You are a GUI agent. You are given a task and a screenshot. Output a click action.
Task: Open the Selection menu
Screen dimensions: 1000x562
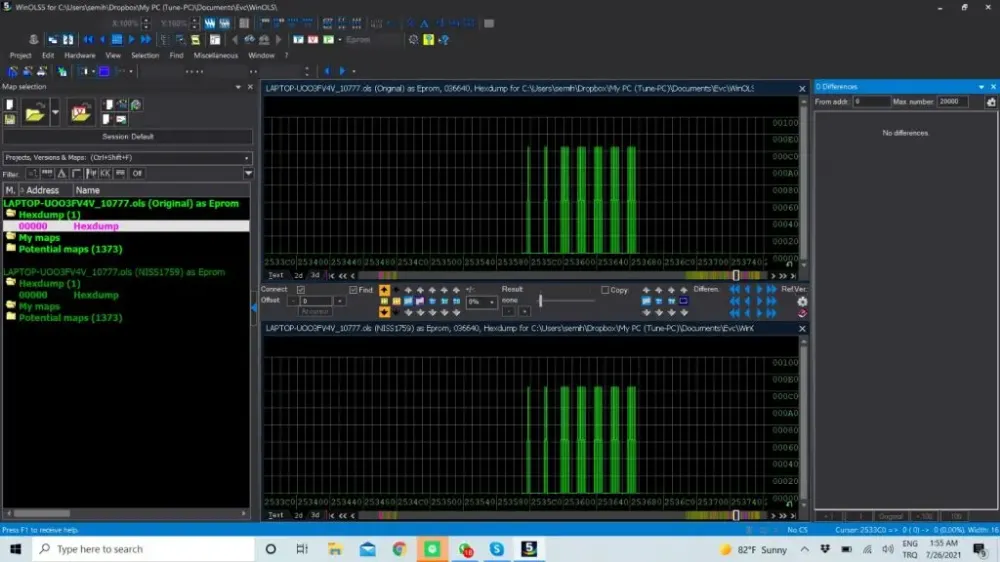pyautogui.click(x=145, y=55)
